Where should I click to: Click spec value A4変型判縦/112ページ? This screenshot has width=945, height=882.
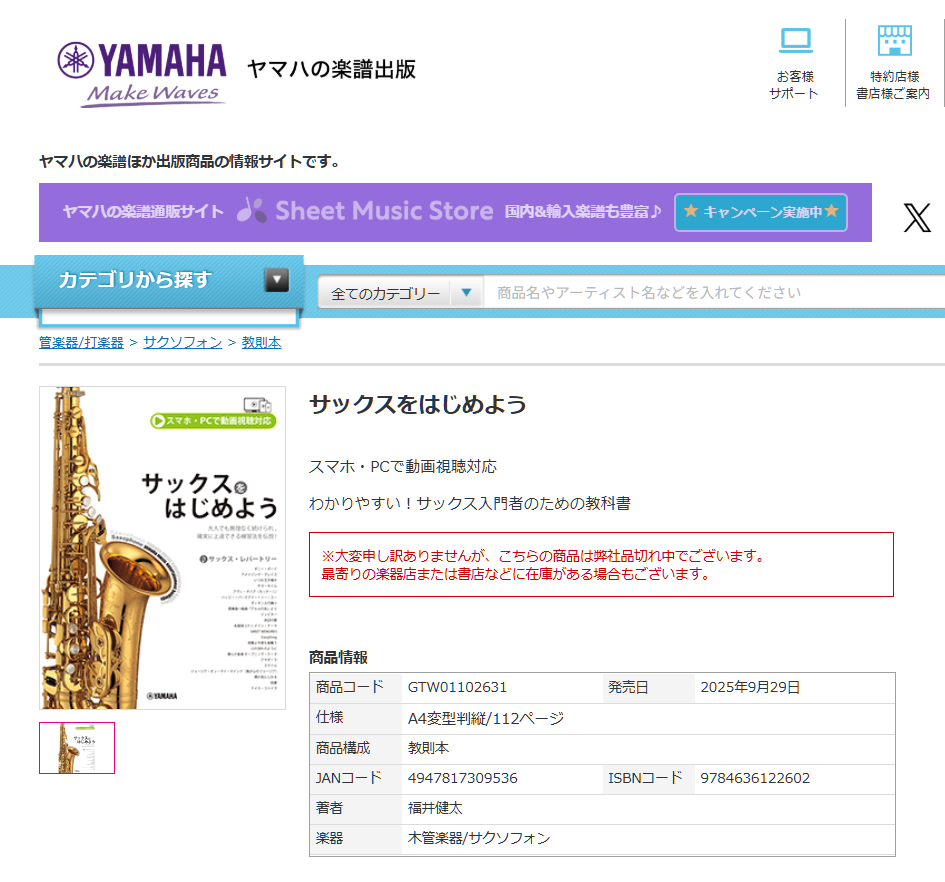tap(486, 718)
